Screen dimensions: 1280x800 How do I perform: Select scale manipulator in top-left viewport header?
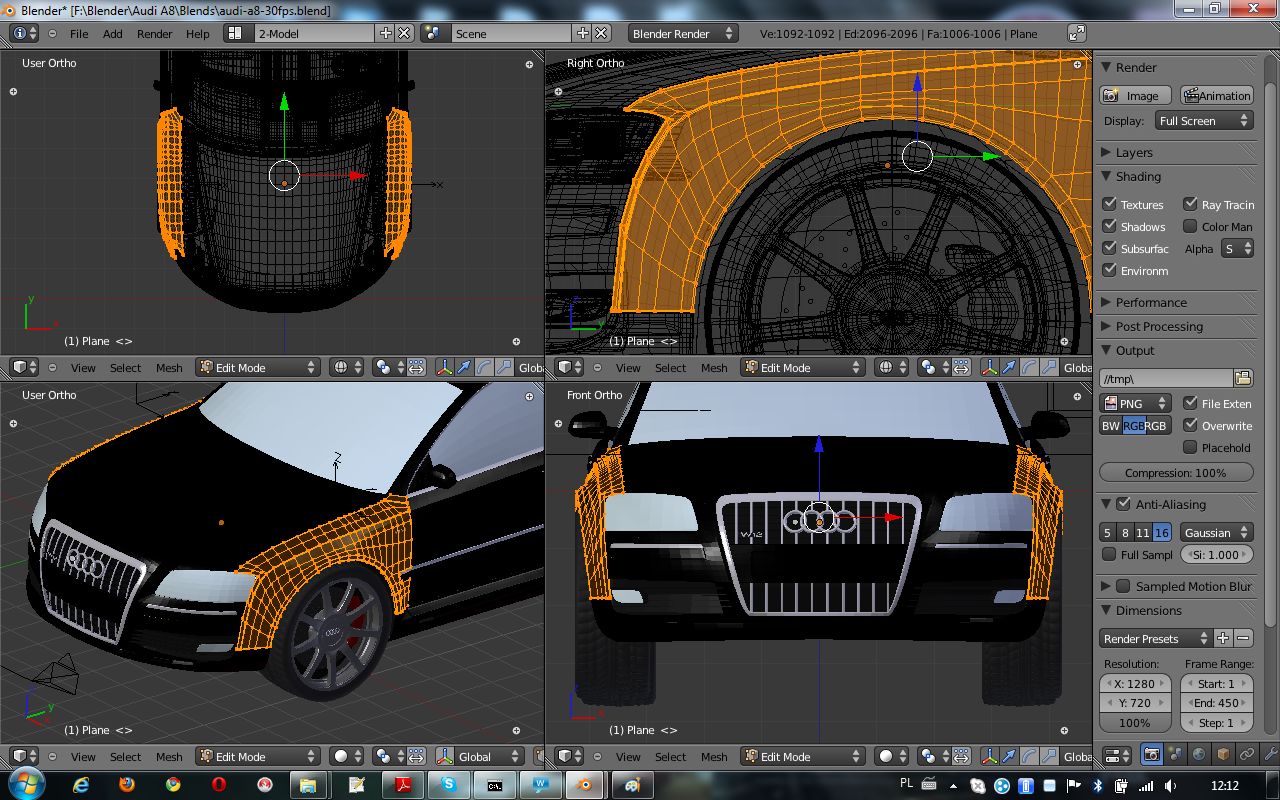[x=504, y=367]
